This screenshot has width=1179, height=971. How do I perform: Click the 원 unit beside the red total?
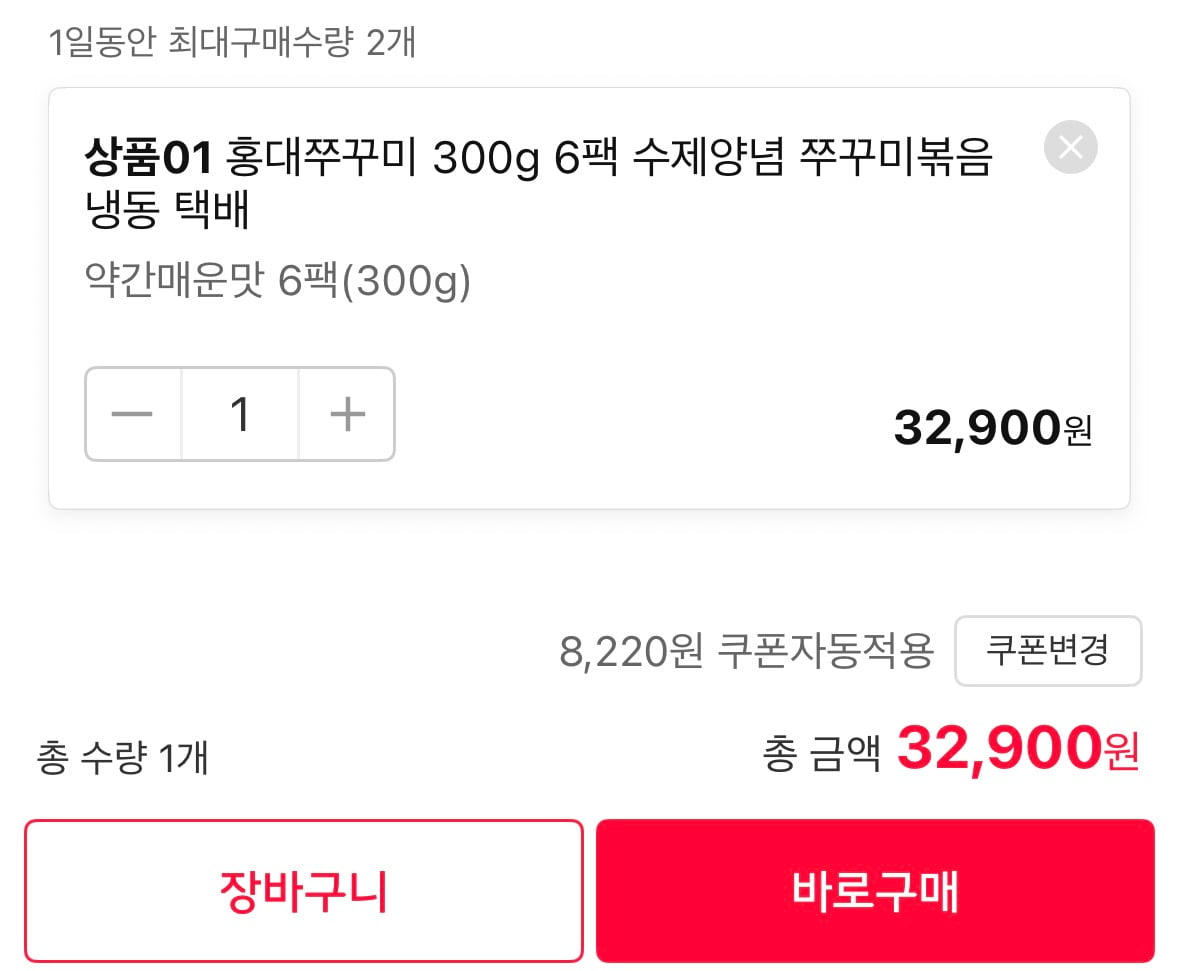click(1121, 753)
